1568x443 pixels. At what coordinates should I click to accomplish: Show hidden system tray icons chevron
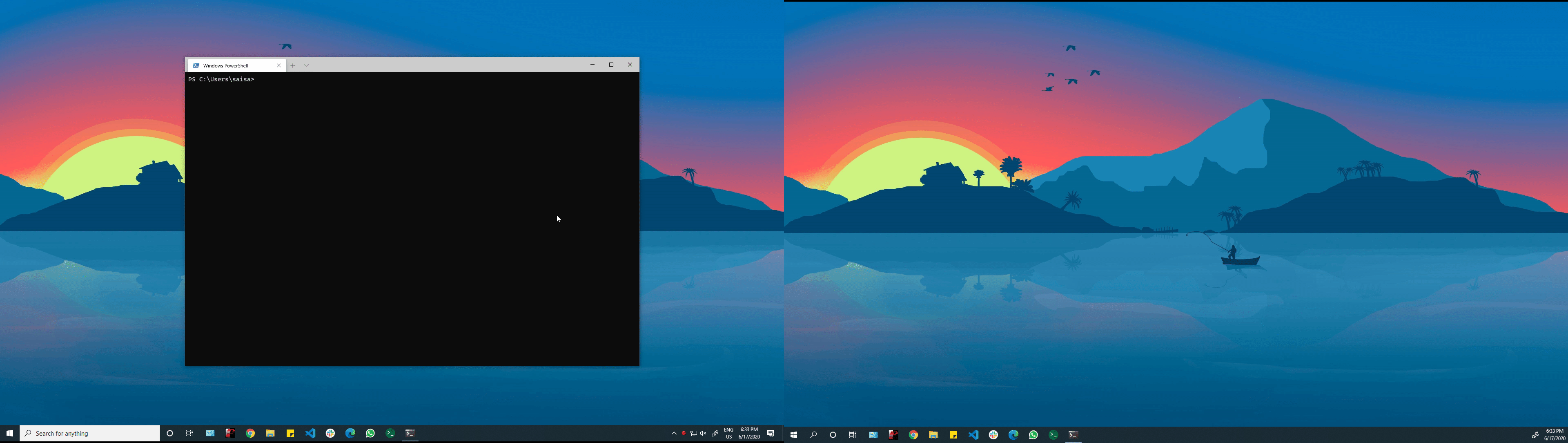(x=674, y=433)
